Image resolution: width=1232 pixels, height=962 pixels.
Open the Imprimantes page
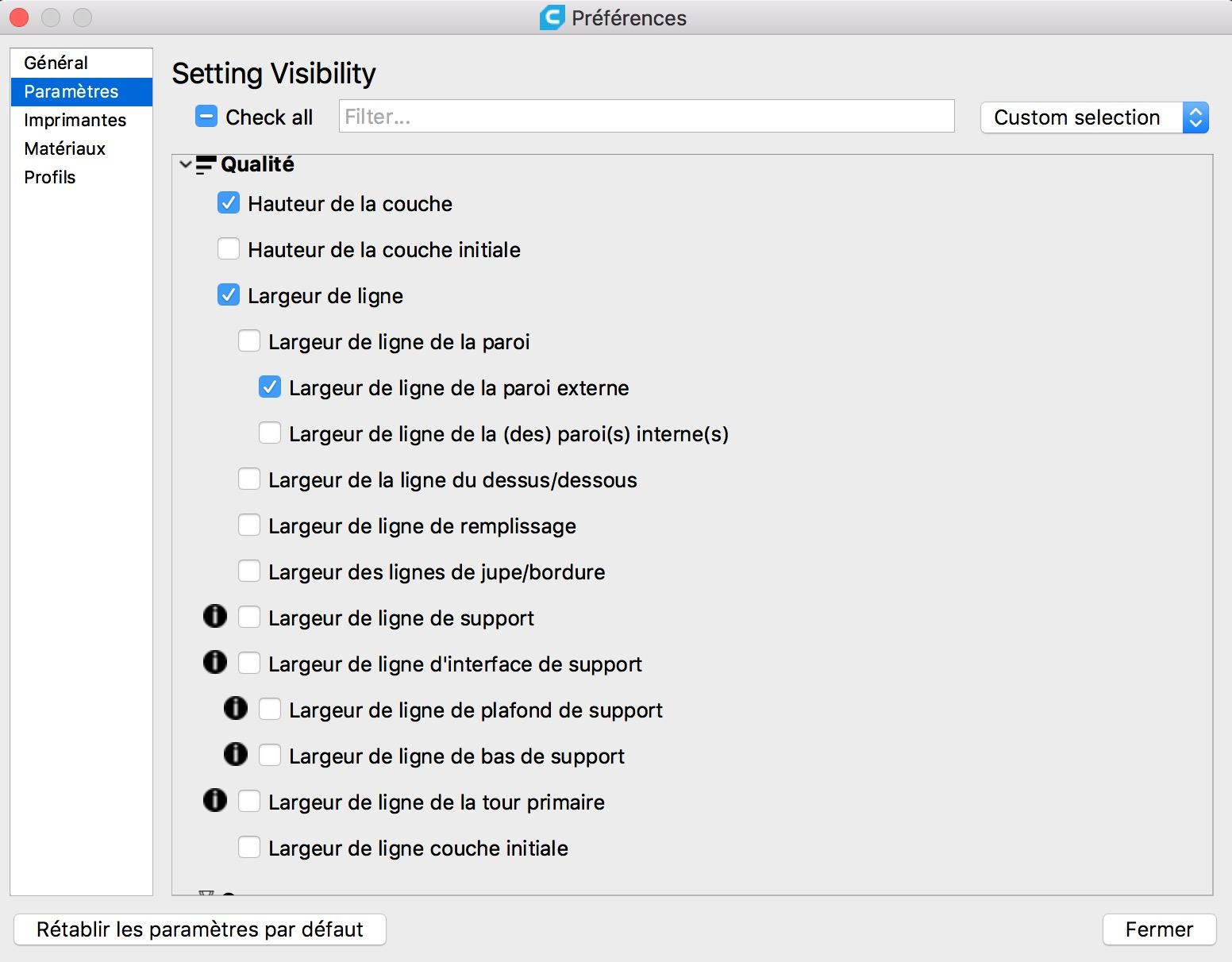75,120
